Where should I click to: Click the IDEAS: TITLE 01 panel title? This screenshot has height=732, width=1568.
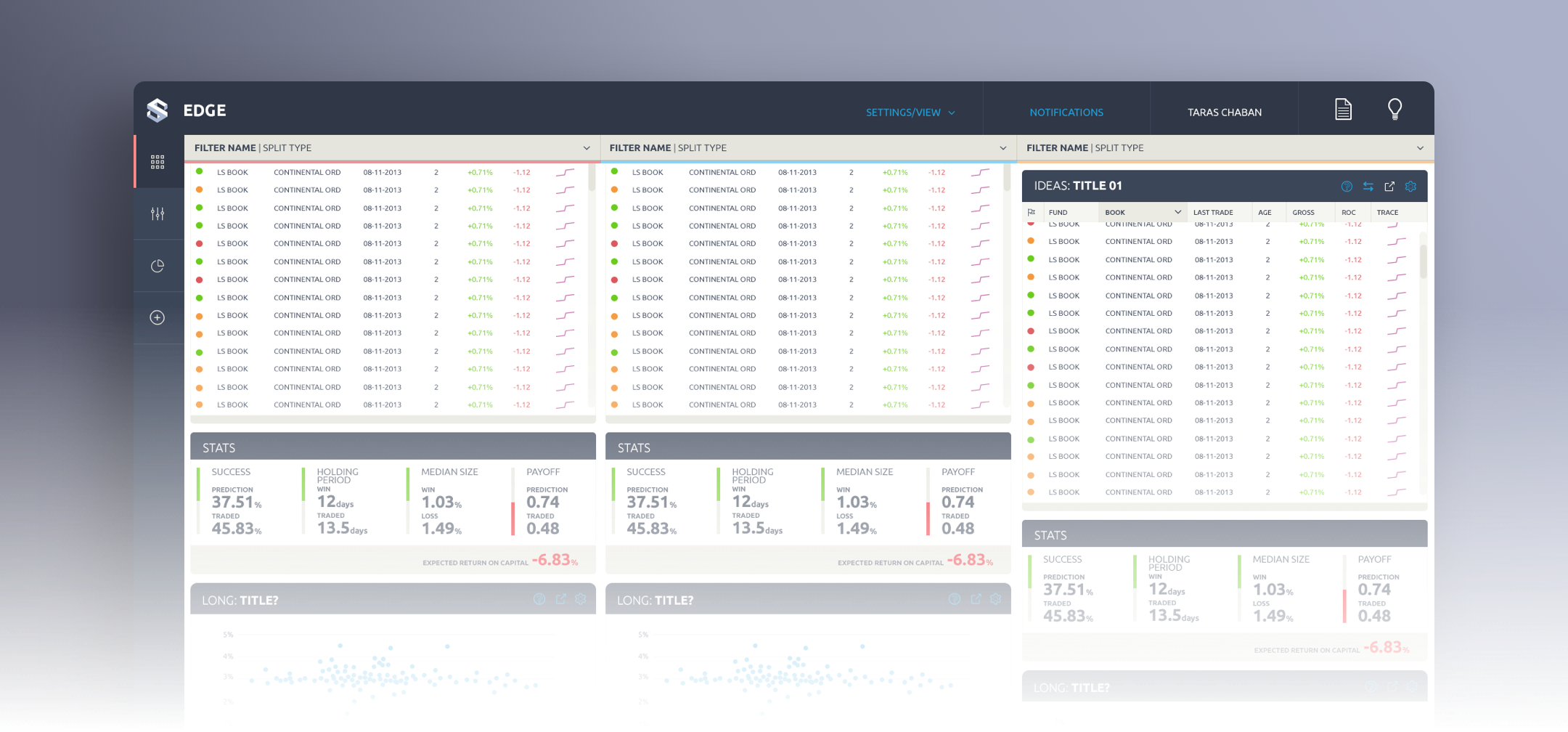coord(1078,186)
